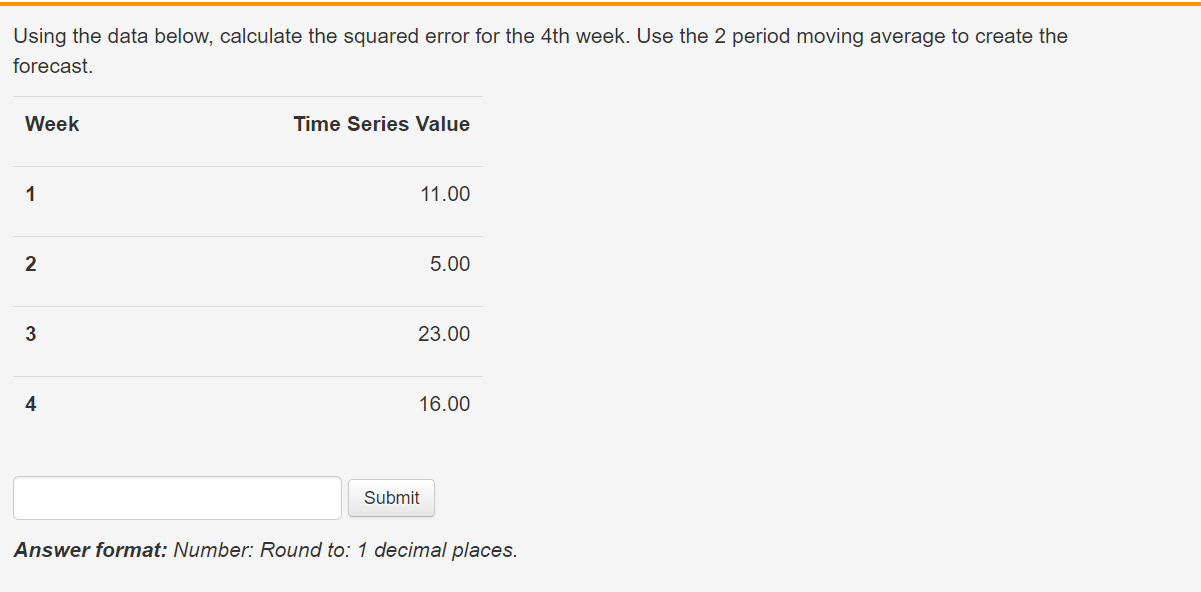The width and height of the screenshot is (1201, 592).
Task: Click the row for Week 1
Action: click(246, 194)
